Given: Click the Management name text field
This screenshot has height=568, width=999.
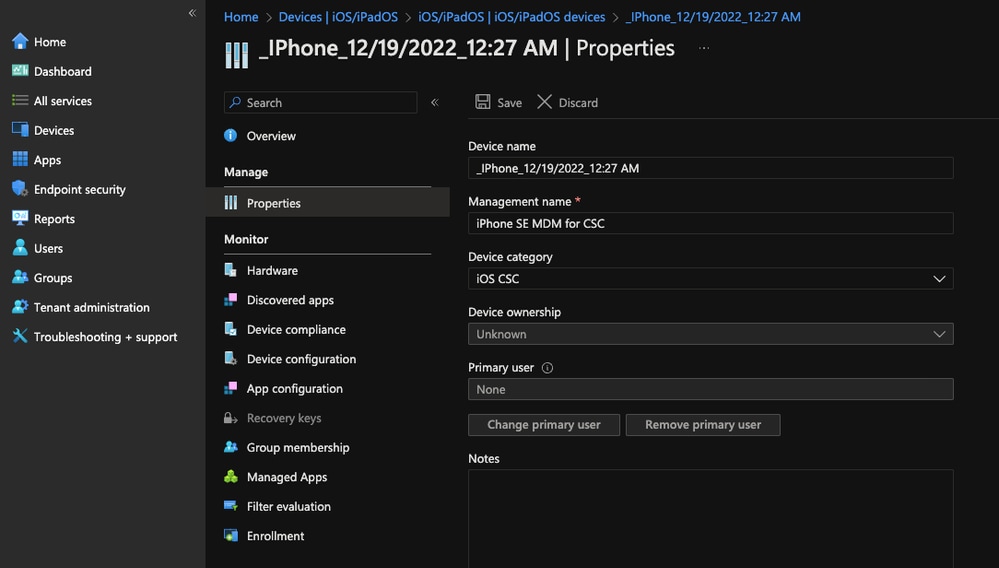Looking at the screenshot, I should pyautogui.click(x=710, y=224).
